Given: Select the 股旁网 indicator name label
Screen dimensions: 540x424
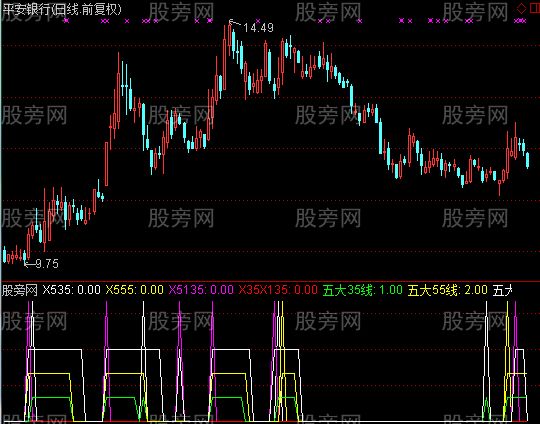Looking at the screenshot, I should (20, 290).
